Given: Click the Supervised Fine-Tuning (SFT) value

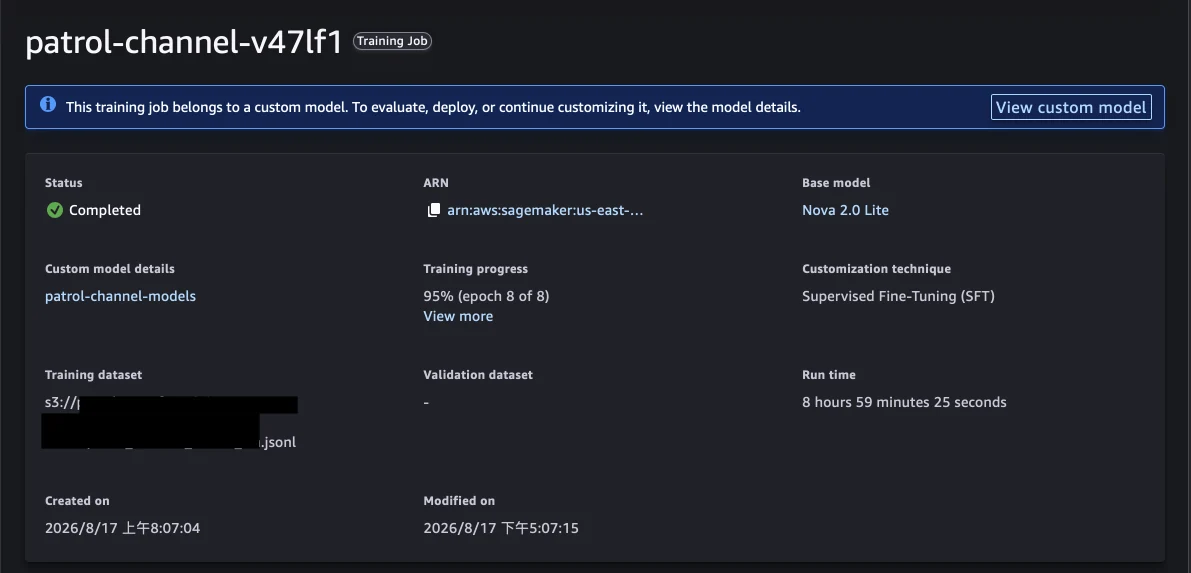Looking at the screenshot, I should tap(899, 296).
